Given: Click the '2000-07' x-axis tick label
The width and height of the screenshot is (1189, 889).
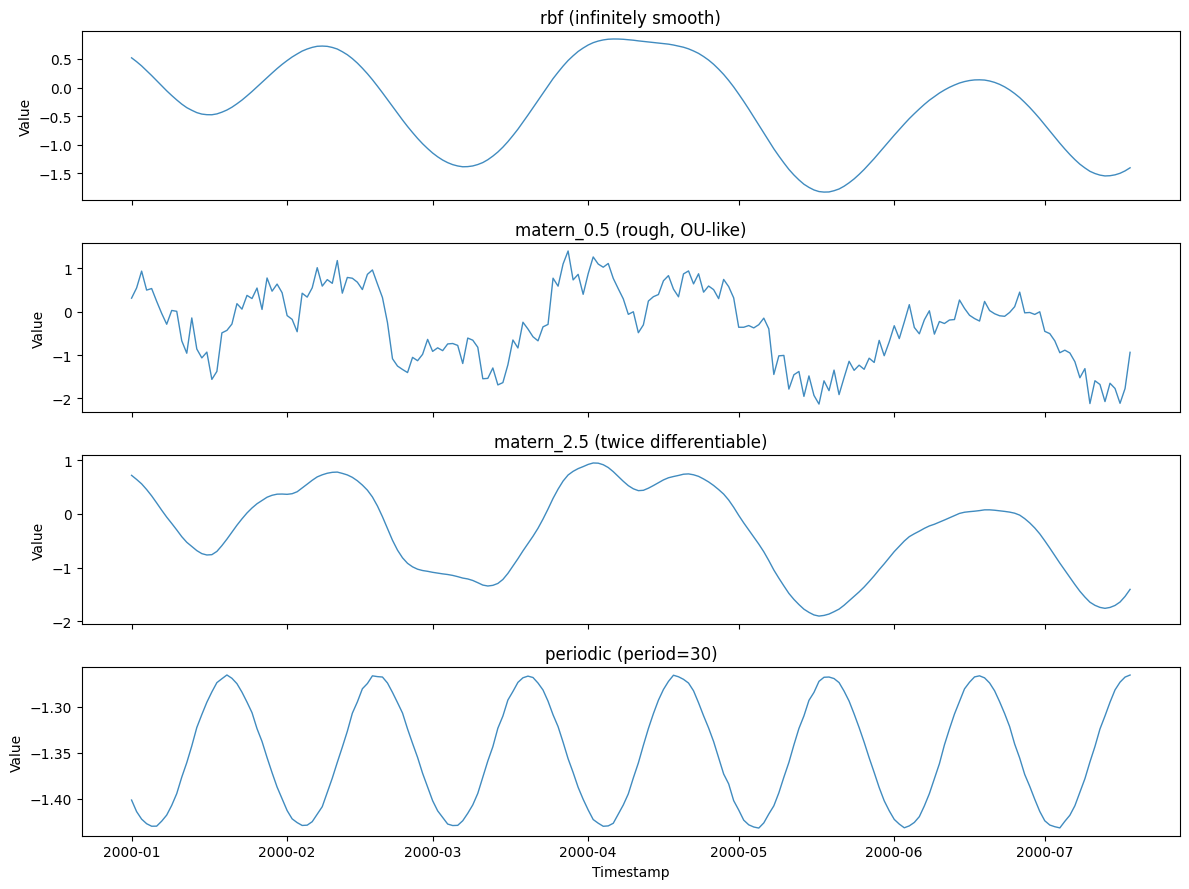Looking at the screenshot, I should (x=1046, y=852).
